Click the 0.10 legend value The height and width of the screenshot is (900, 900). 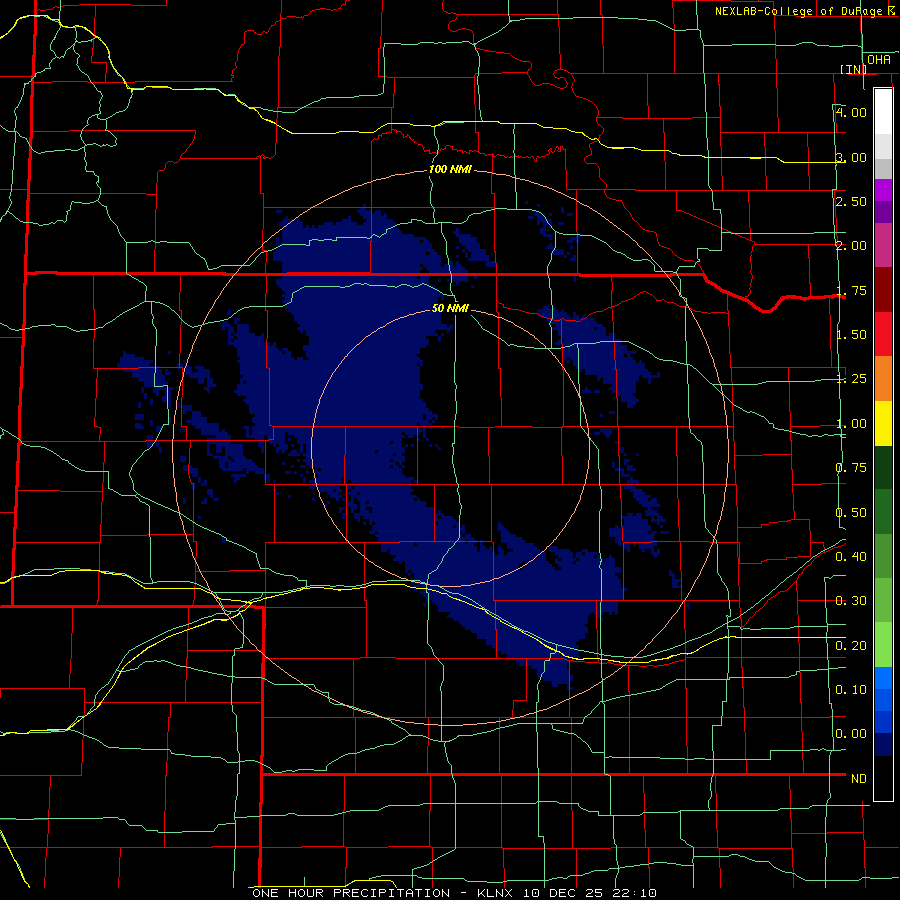851,690
